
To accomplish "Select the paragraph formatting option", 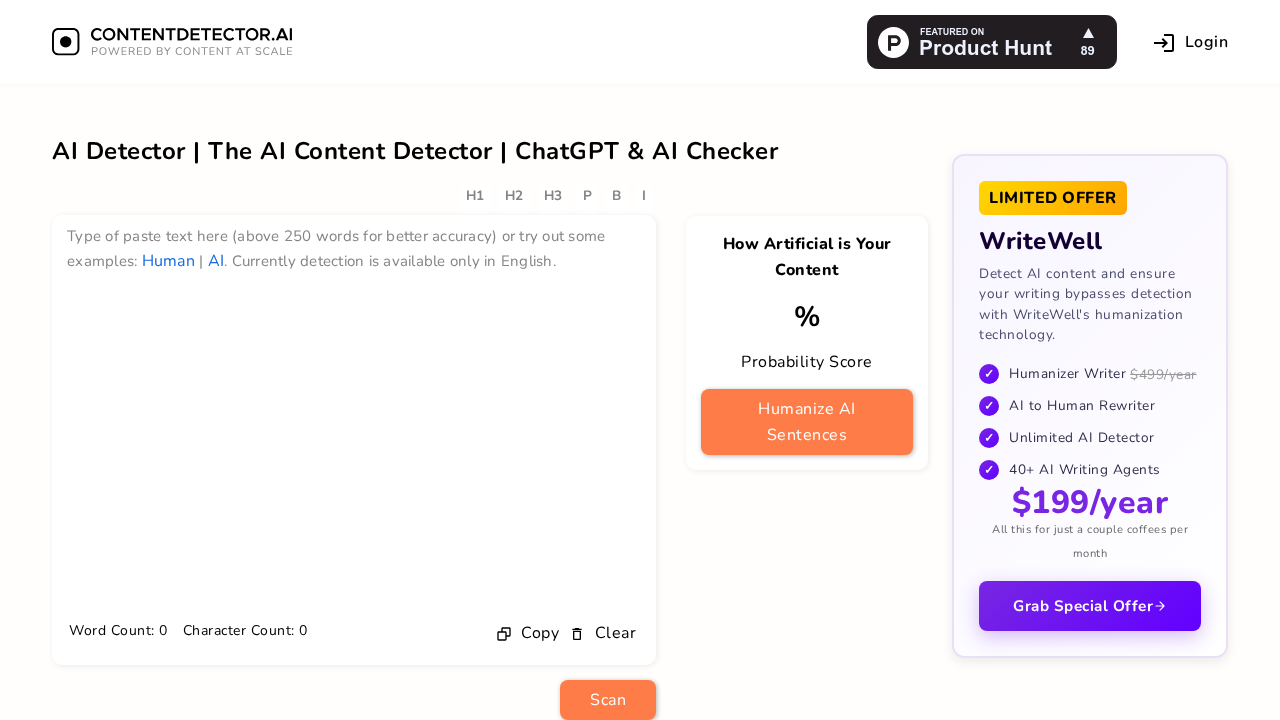I will point(587,195).
